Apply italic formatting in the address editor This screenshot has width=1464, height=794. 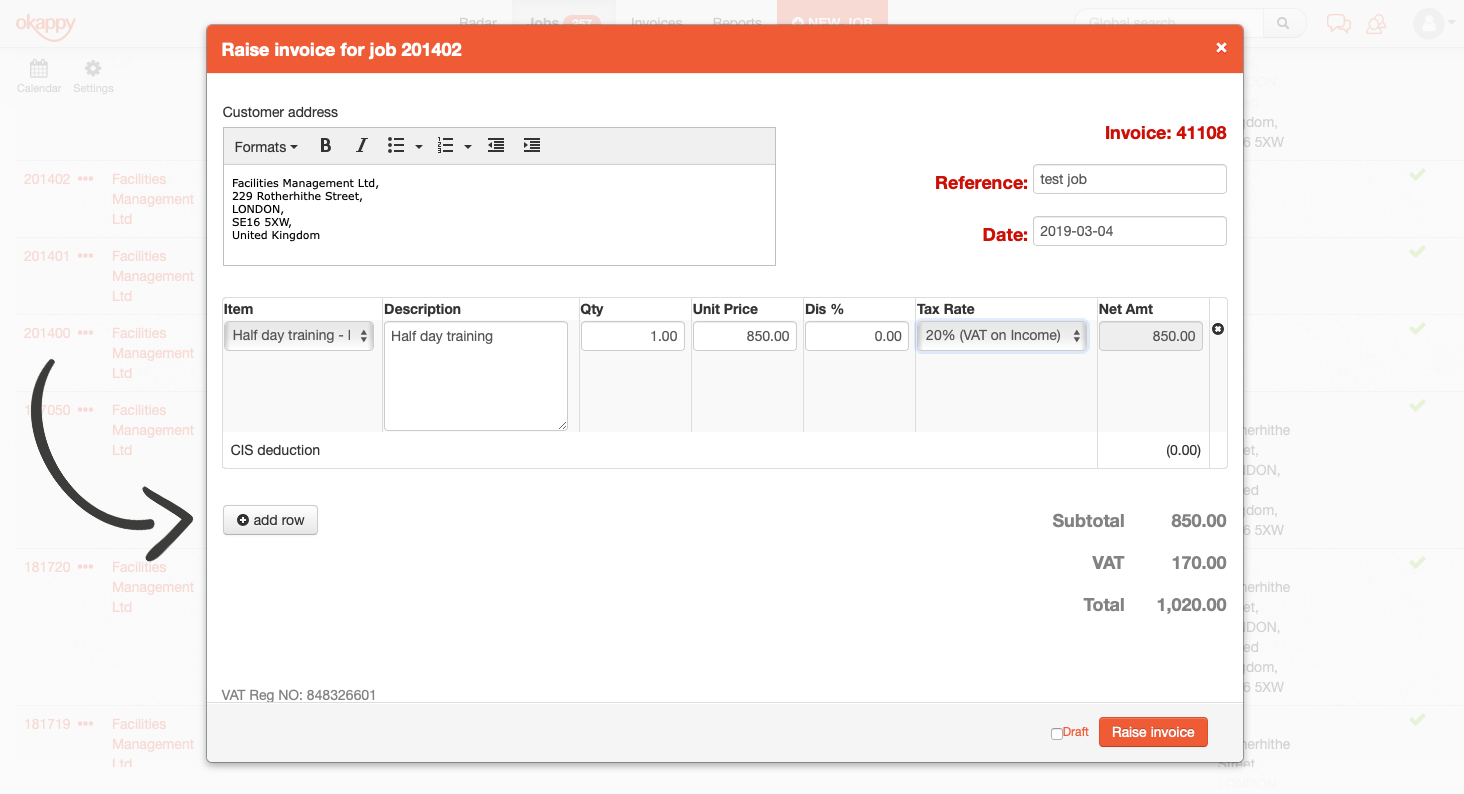[x=362, y=146]
